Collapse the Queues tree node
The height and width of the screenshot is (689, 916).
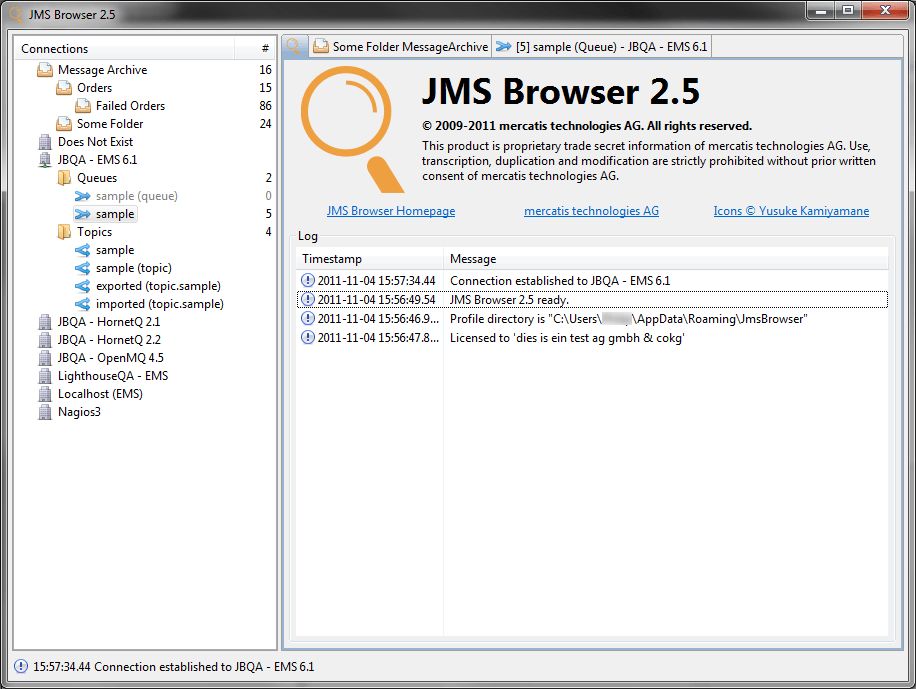(x=47, y=178)
